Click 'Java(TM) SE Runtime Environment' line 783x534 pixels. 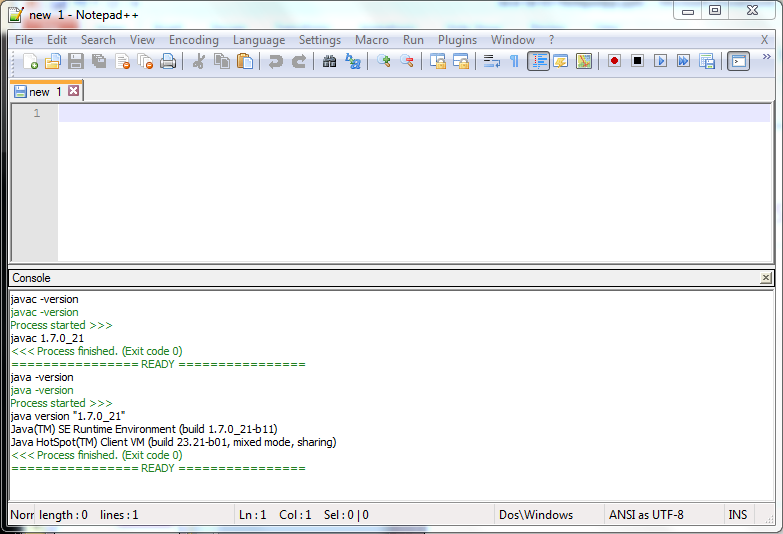point(144,429)
